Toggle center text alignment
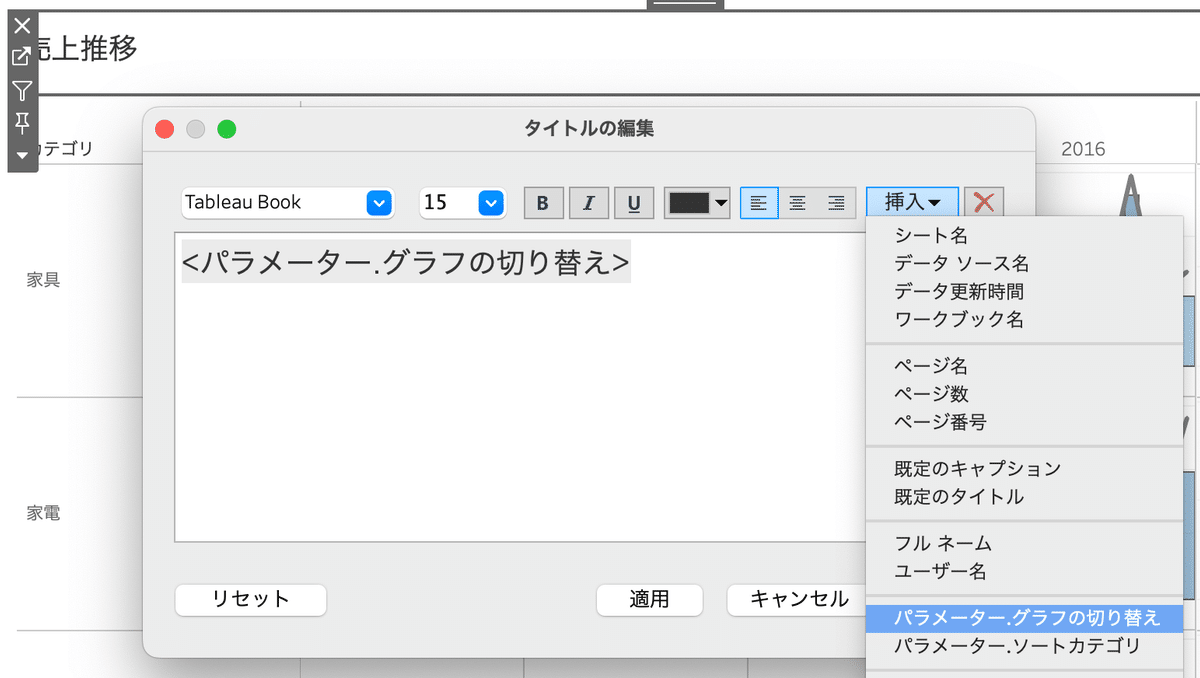This screenshot has height=678, width=1200. click(797, 202)
